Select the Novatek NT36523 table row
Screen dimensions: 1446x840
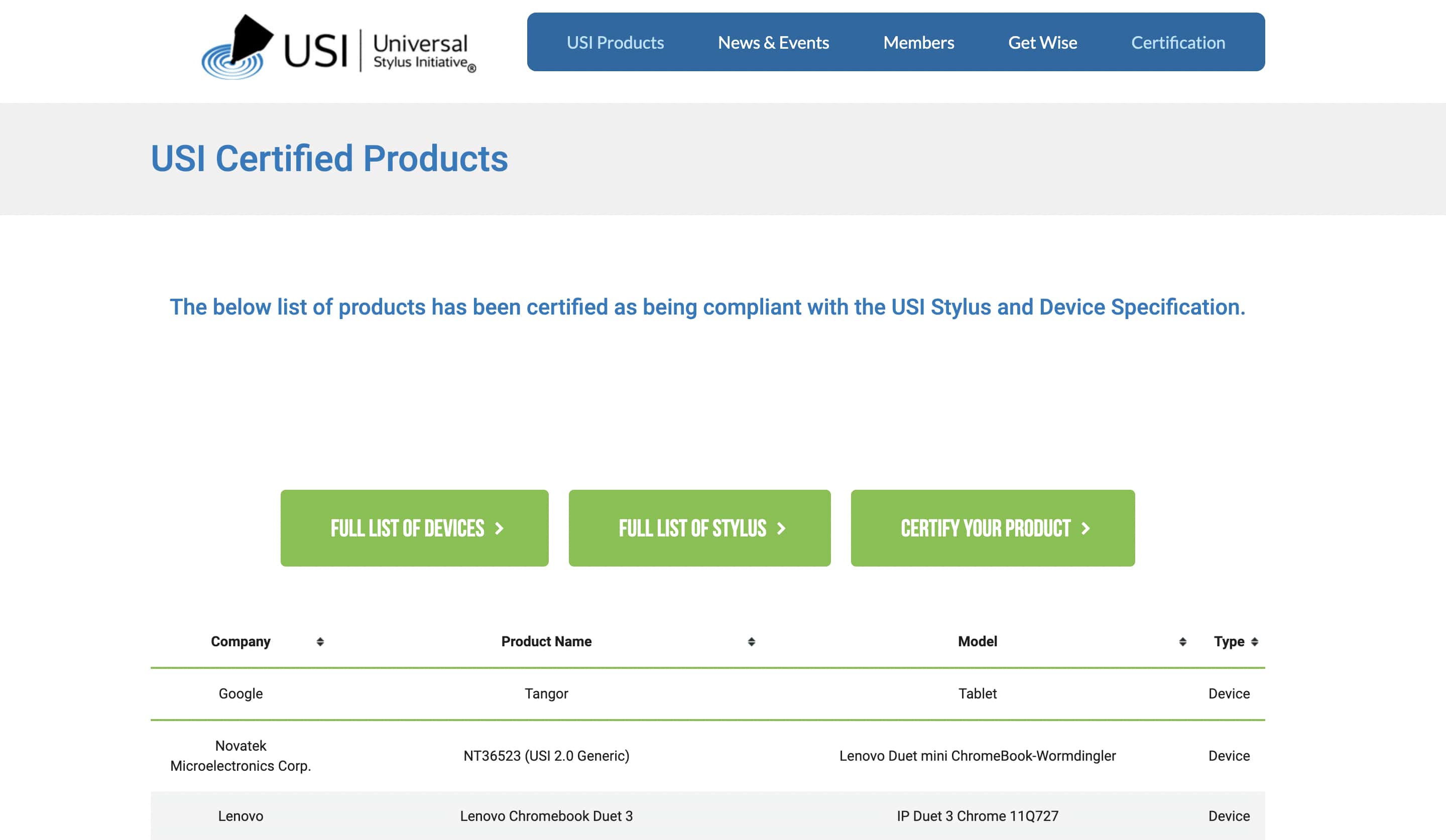point(546,755)
